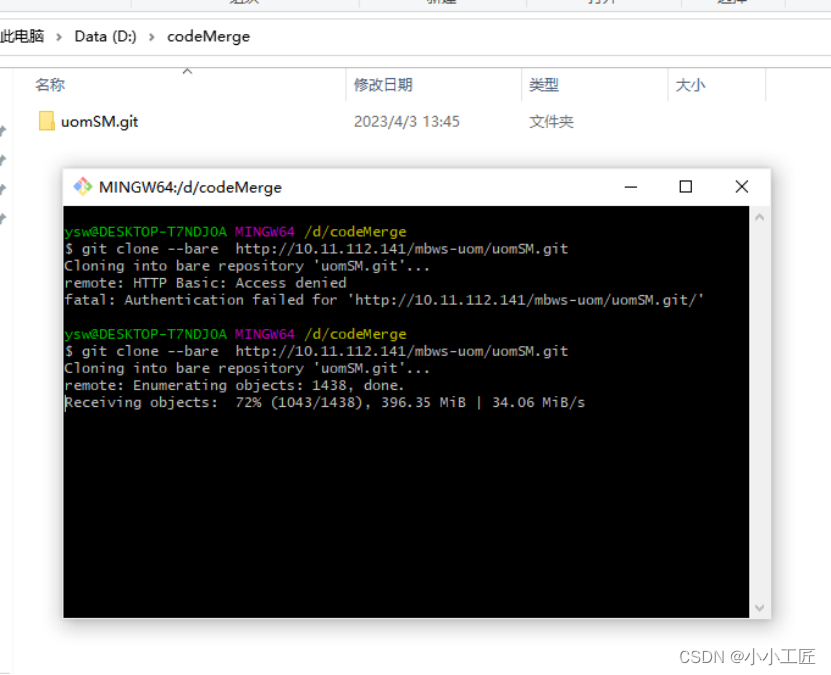Click the yellow folder icon next to uomSM.git
Viewport: 831px width, 675px height.
pyautogui.click(x=45, y=121)
